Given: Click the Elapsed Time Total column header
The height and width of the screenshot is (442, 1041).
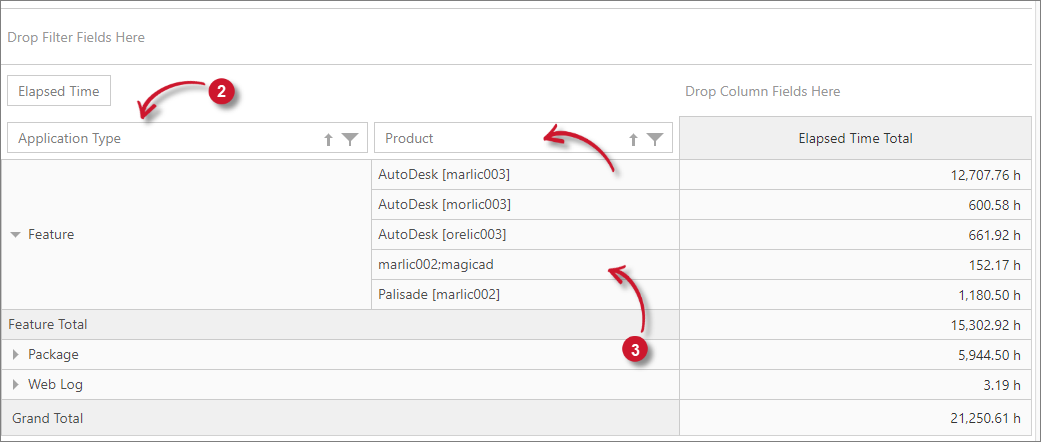Looking at the screenshot, I should coord(855,138).
